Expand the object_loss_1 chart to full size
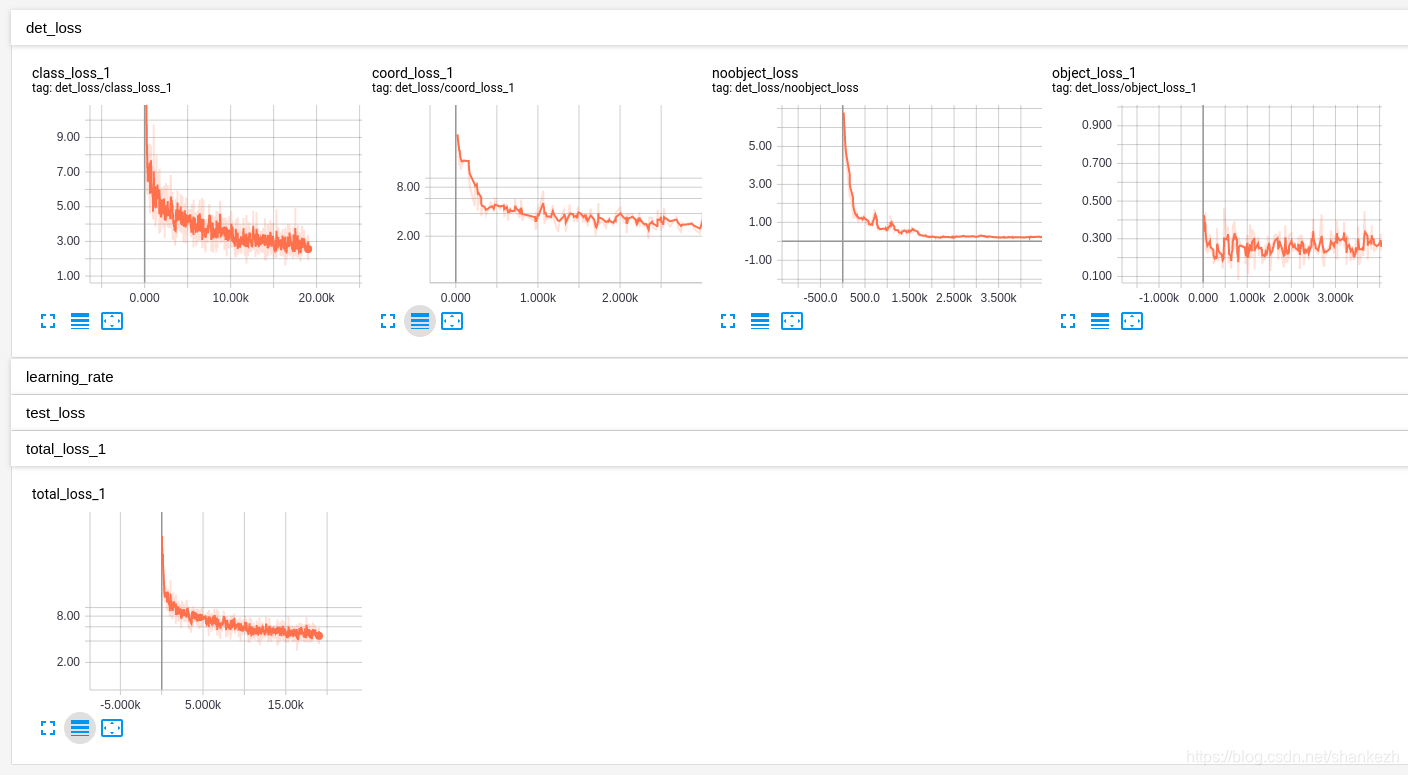The image size is (1408, 775). click(x=1068, y=321)
